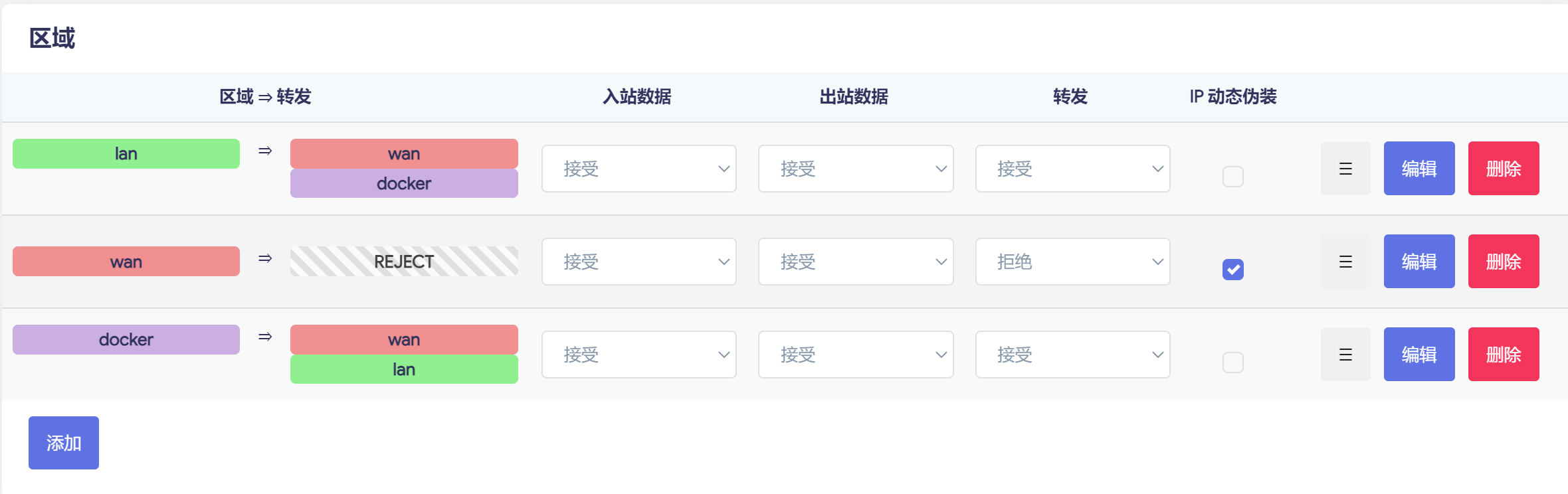Image resolution: width=1568 pixels, height=494 pixels.
Task: Enable IP masquerading for the docker zone
Action: coord(1232,363)
